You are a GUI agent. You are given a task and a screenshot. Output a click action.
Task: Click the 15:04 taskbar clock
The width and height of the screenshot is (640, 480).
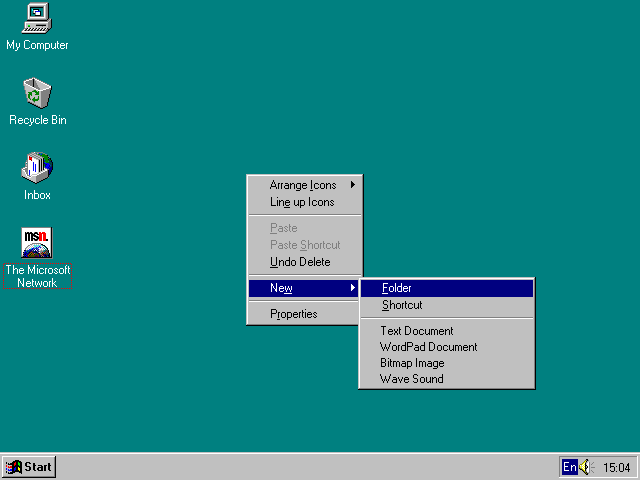pos(616,467)
